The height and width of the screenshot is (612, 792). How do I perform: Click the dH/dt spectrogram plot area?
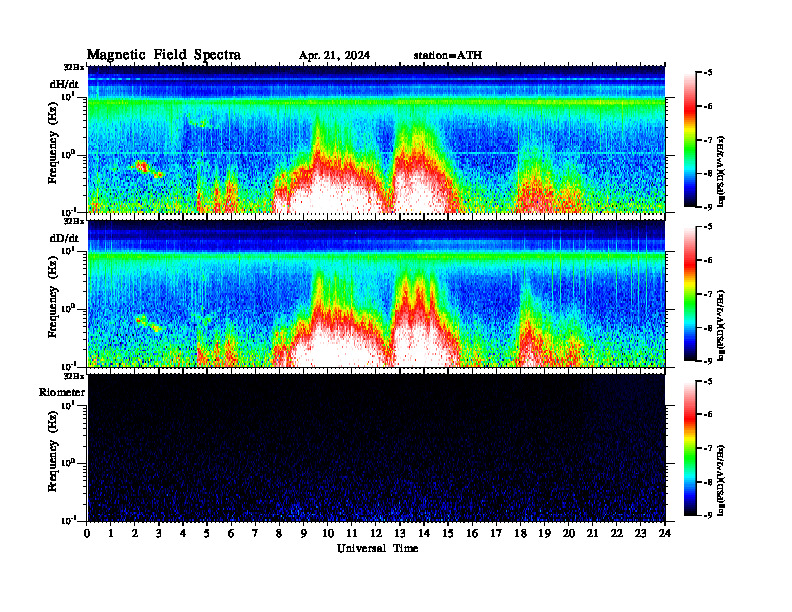tap(376, 139)
